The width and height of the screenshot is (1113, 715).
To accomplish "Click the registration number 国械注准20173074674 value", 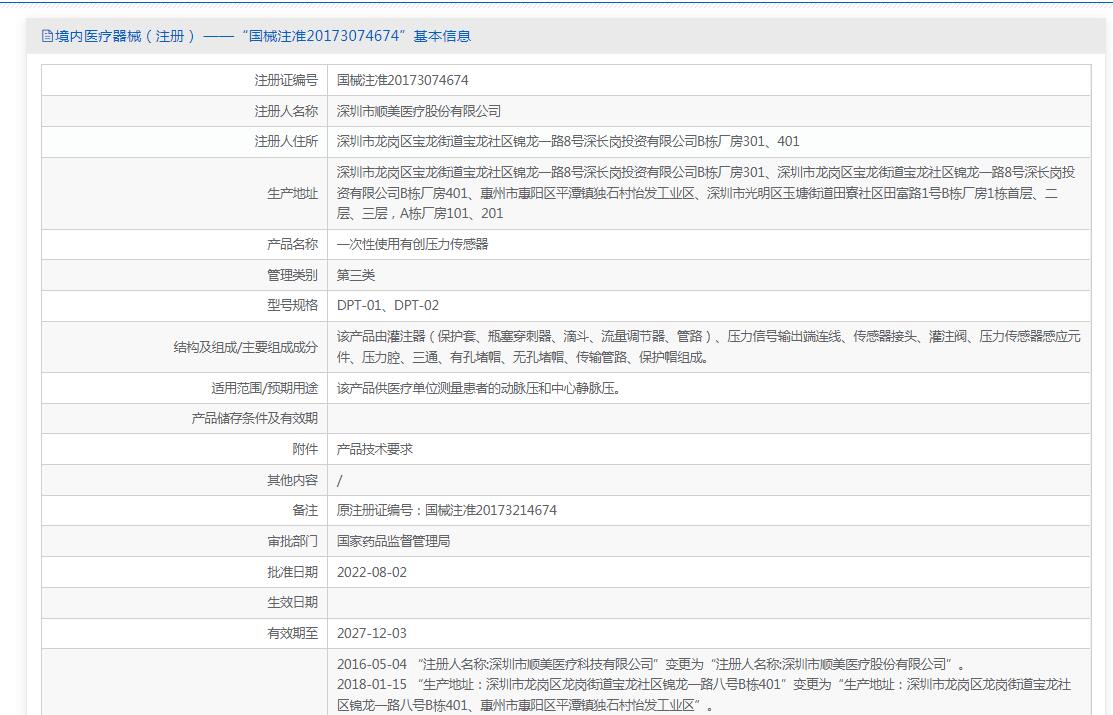I will (402, 80).
